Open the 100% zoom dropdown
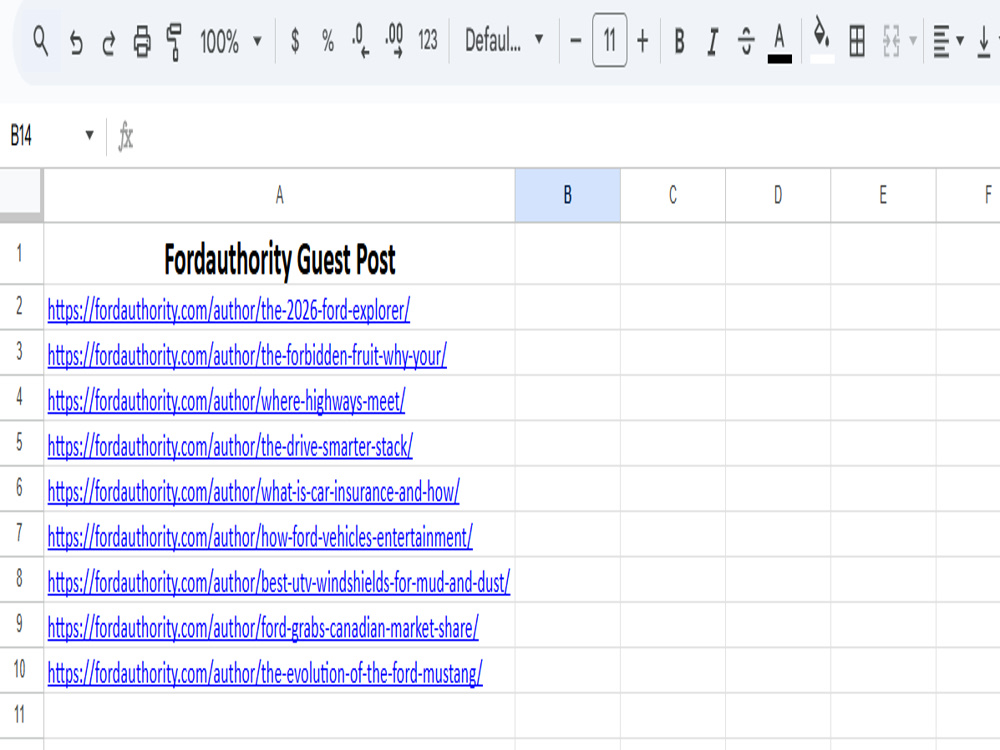Viewport: 1000px width, 750px height. click(231, 41)
